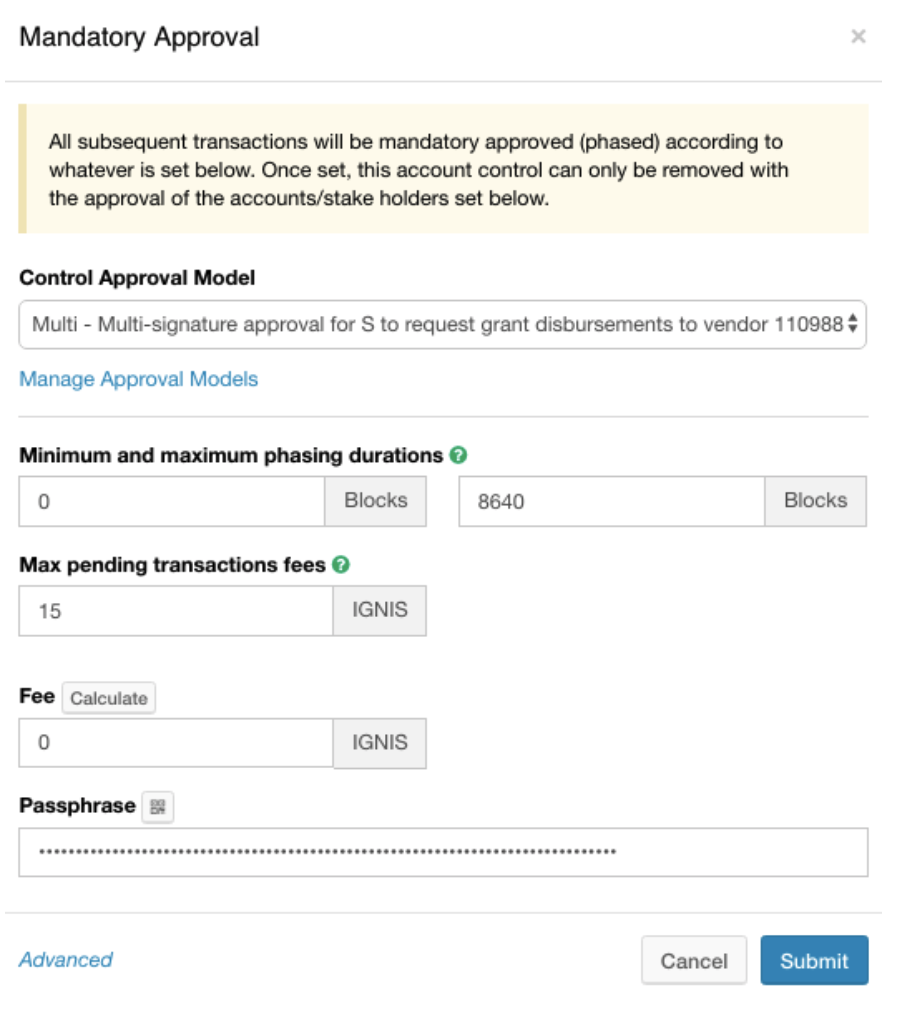Click the Cancel button
Image resolution: width=903 pixels, height=1018 pixels.
coord(693,961)
